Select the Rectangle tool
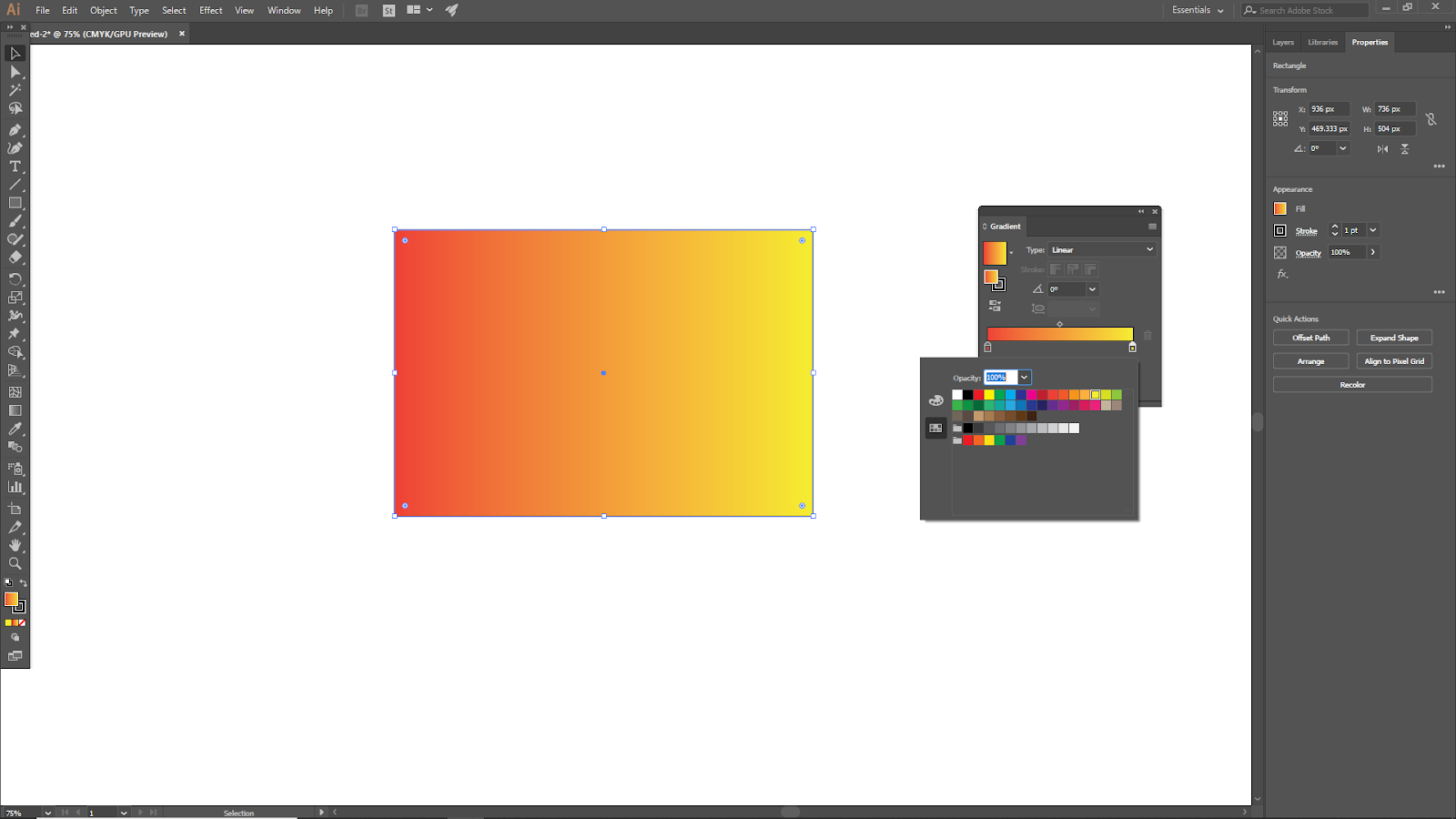This screenshot has width=1456, height=819. pyautogui.click(x=15, y=203)
